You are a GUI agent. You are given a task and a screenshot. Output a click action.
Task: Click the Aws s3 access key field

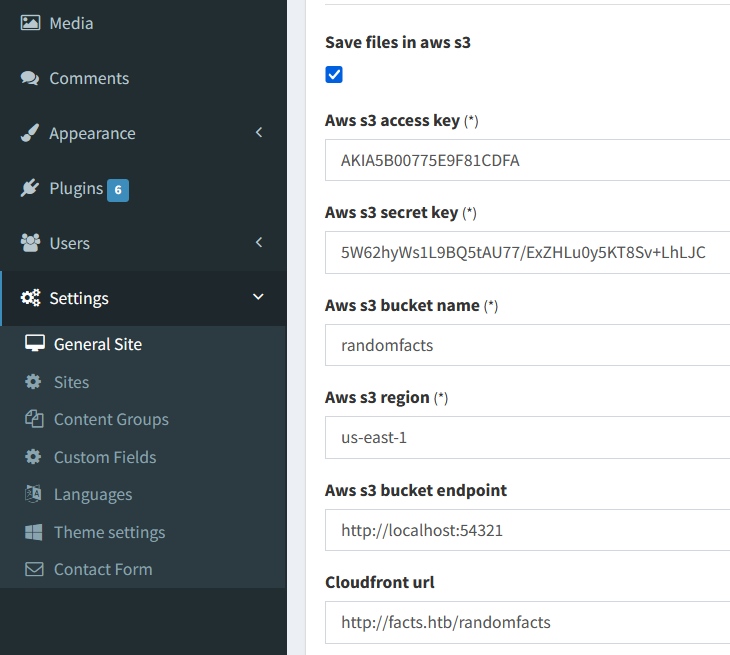(x=528, y=160)
